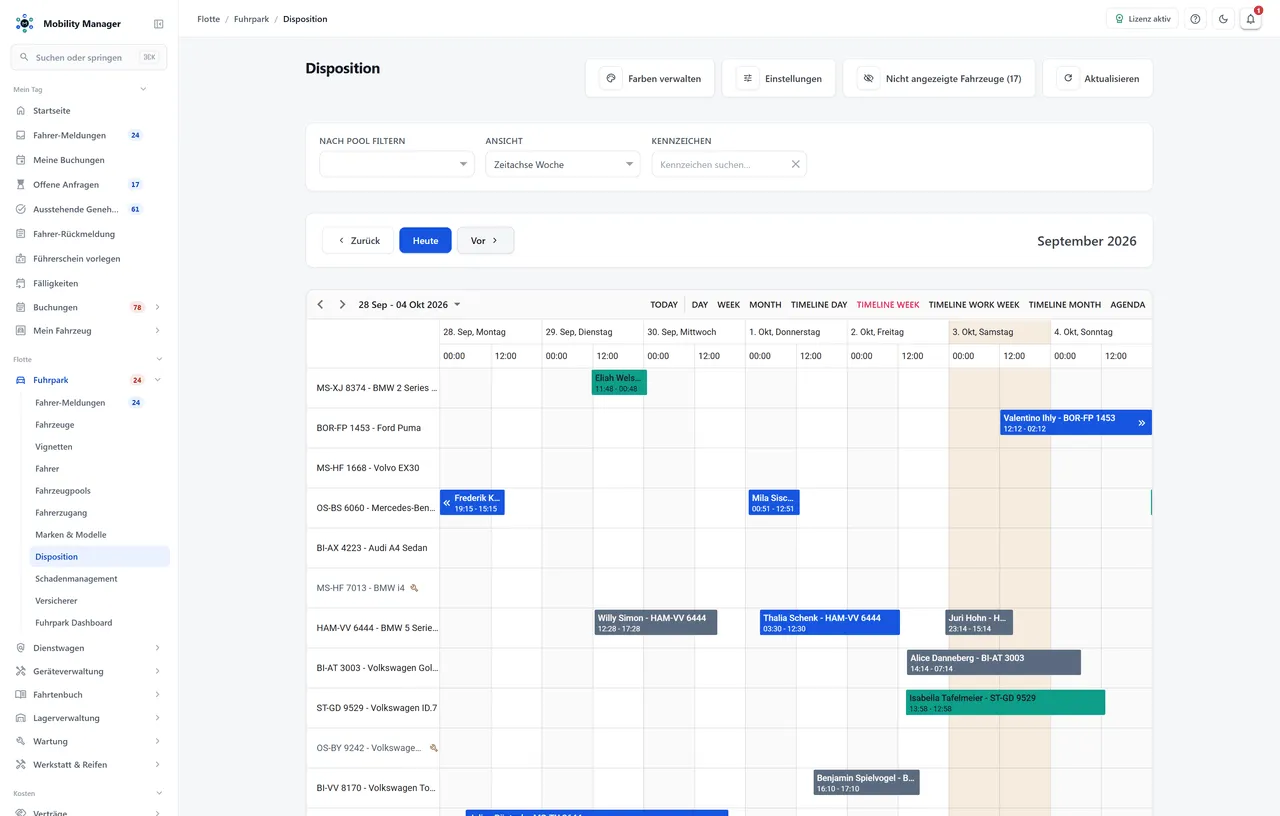
Task: Click the Fälligkeiten calendar icon
Action: click(21, 283)
